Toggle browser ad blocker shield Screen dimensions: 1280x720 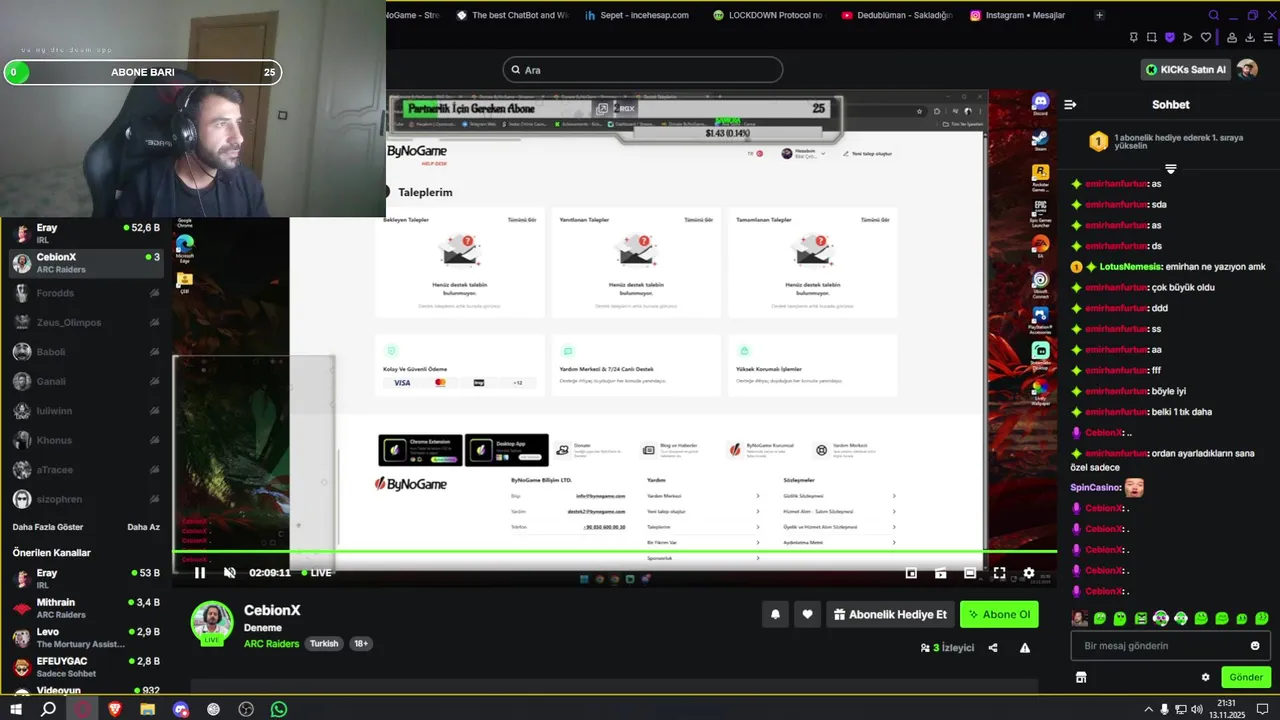(1169, 37)
